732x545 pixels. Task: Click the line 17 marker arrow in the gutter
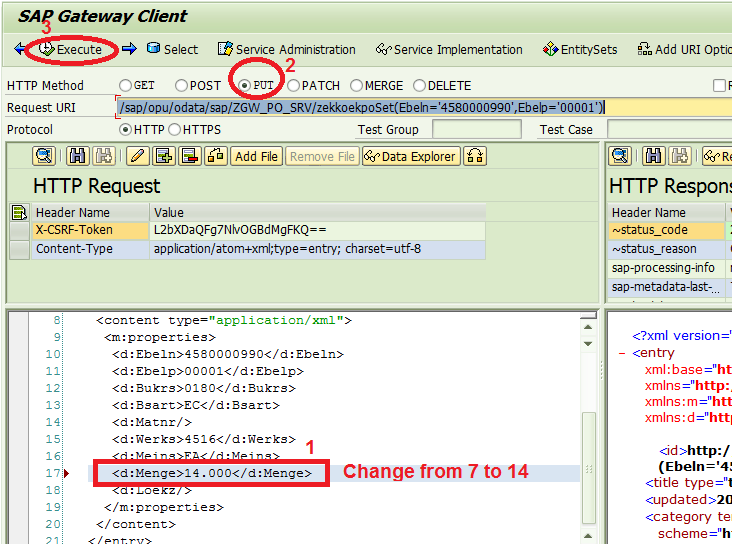67,473
